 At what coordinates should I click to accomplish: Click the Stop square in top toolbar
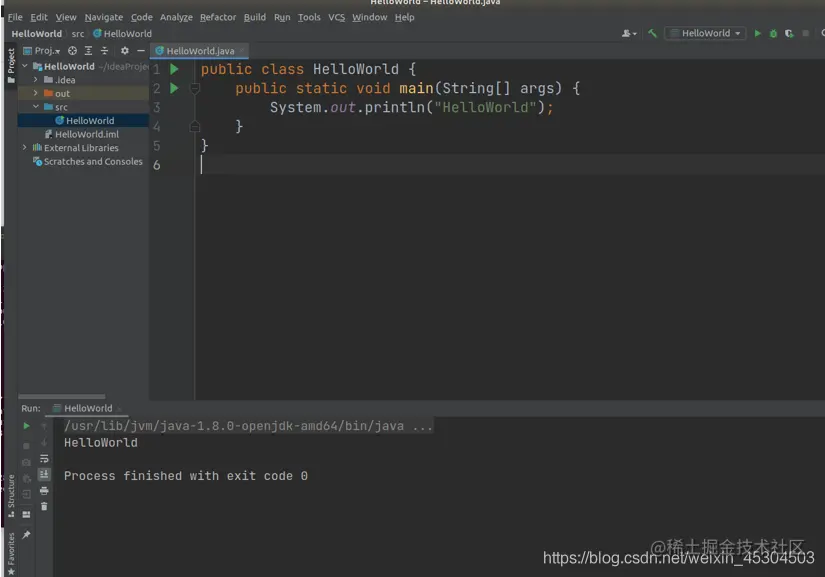click(805, 33)
